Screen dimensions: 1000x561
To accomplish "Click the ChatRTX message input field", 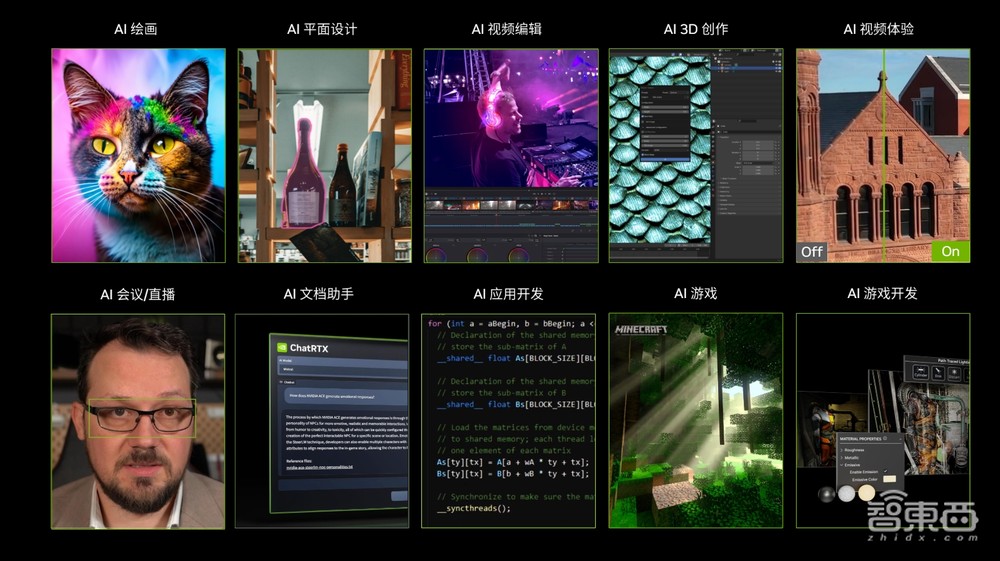I will (x=343, y=484).
